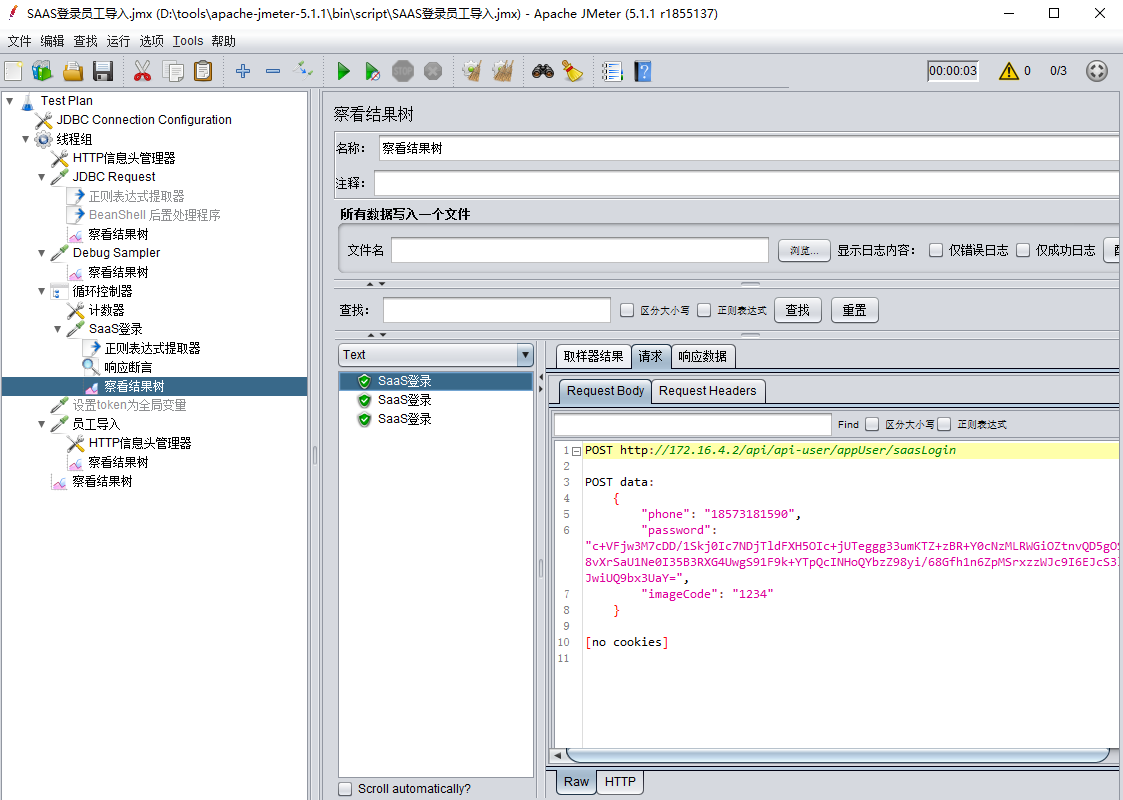Open the 文件 menu

[x=19, y=41]
